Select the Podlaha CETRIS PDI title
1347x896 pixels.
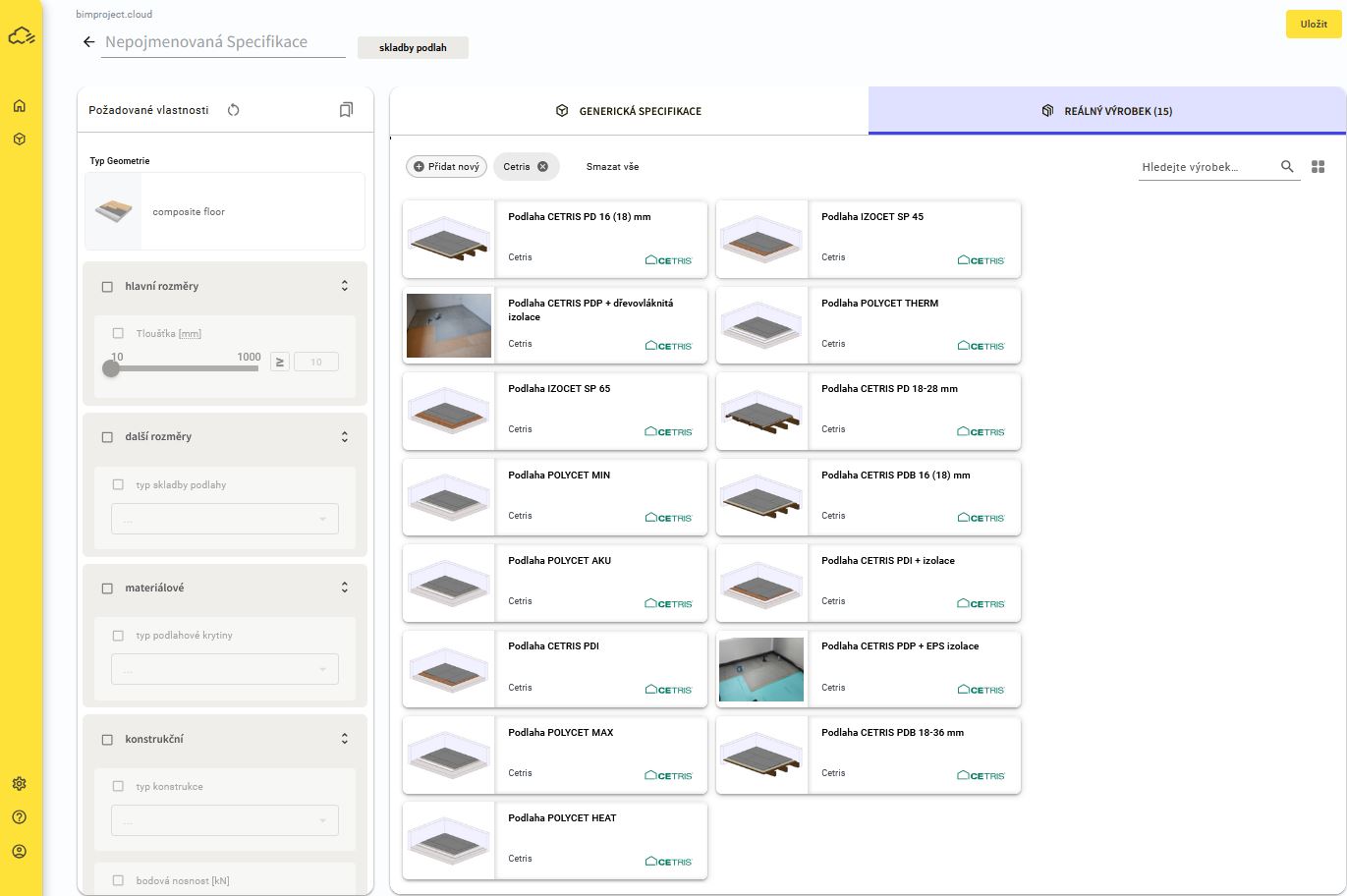[x=553, y=646]
